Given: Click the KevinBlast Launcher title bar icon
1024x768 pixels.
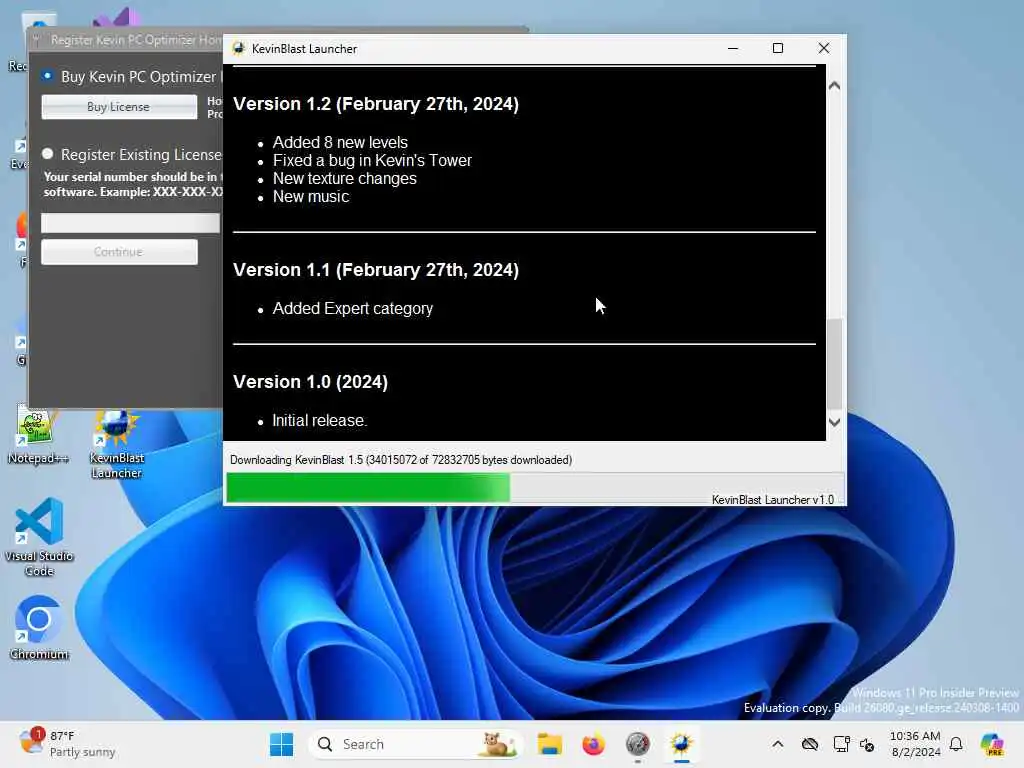Looking at the screenshot, I should click(x=239, y=48).
